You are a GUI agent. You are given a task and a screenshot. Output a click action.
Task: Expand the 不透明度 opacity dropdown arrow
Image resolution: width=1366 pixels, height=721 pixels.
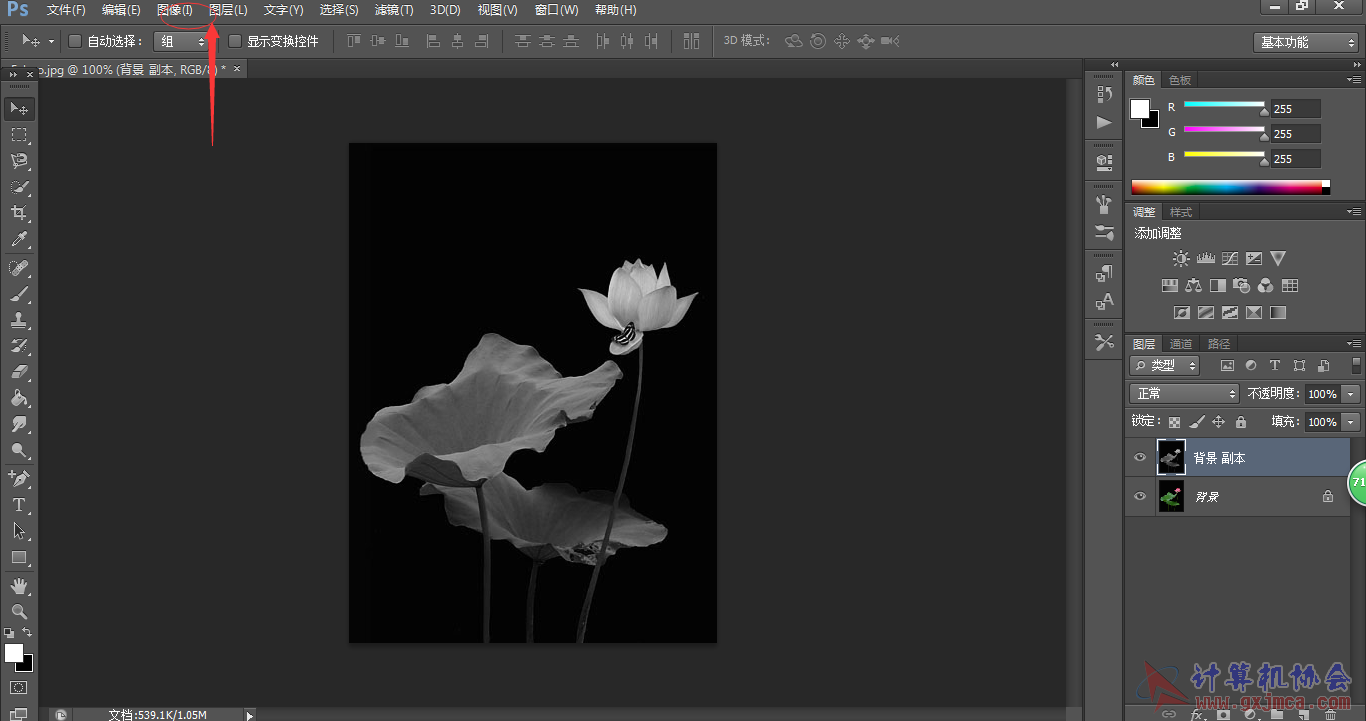1351,394
